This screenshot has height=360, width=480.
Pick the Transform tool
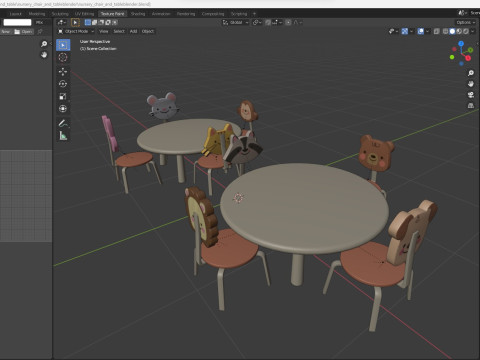click(63, 109)
